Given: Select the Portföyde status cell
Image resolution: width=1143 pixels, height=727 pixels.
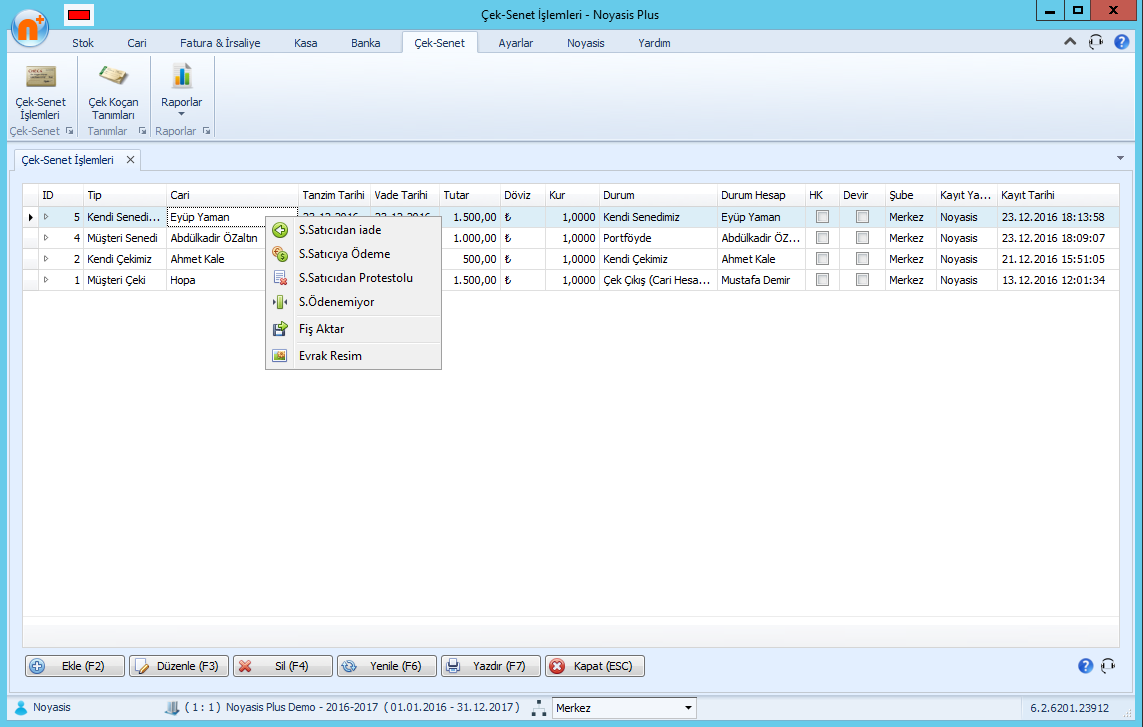Looking at the screenshot, I should click(658, 238).
